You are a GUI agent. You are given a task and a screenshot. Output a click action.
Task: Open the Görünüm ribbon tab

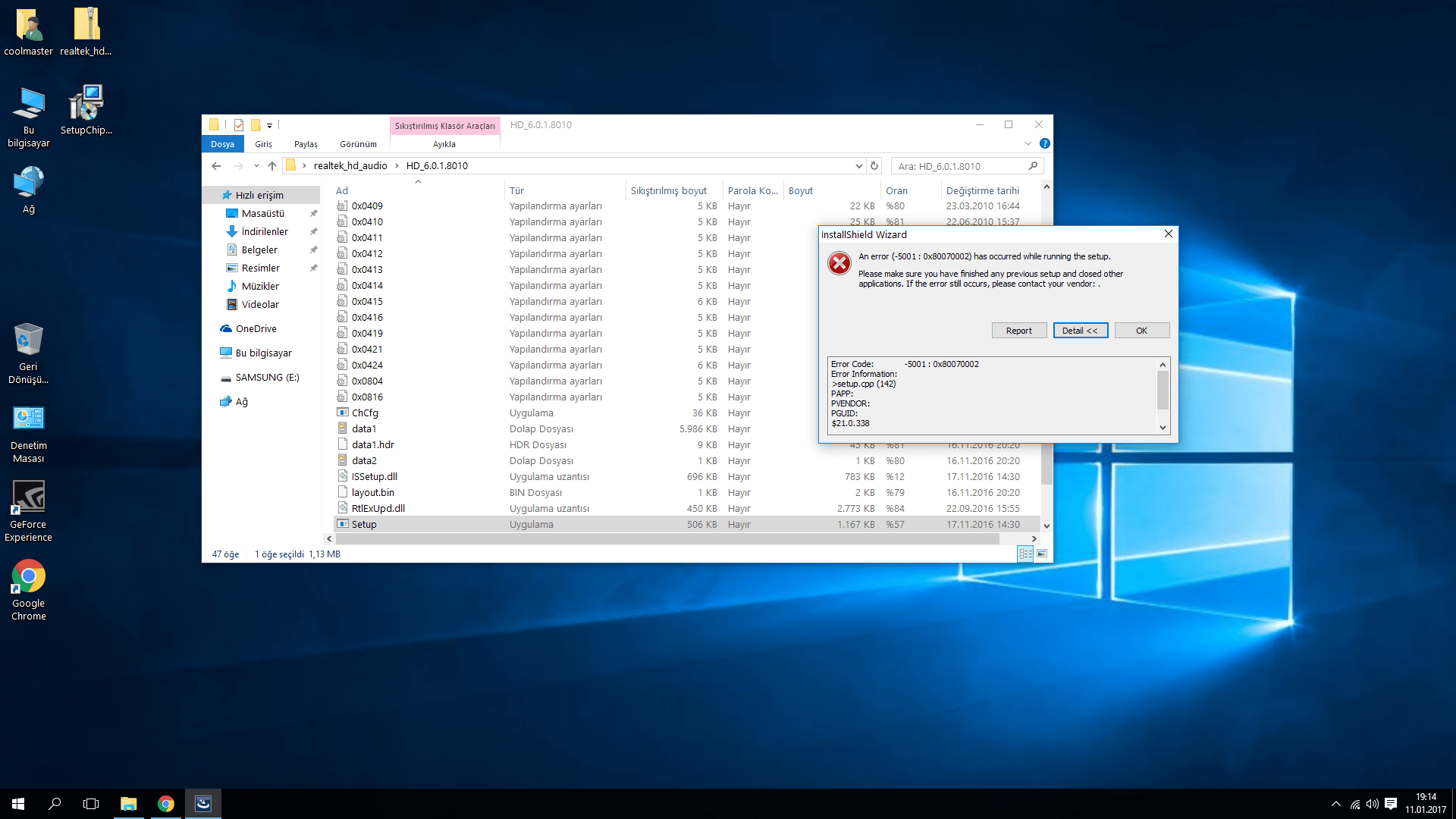click(358, 144)
